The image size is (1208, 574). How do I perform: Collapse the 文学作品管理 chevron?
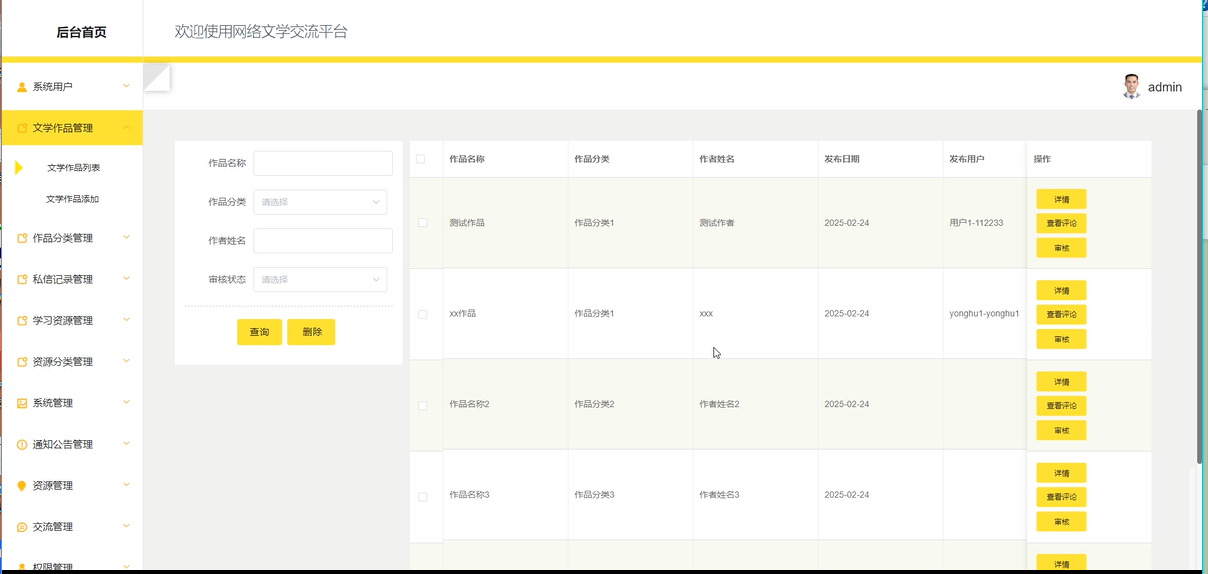126,127
